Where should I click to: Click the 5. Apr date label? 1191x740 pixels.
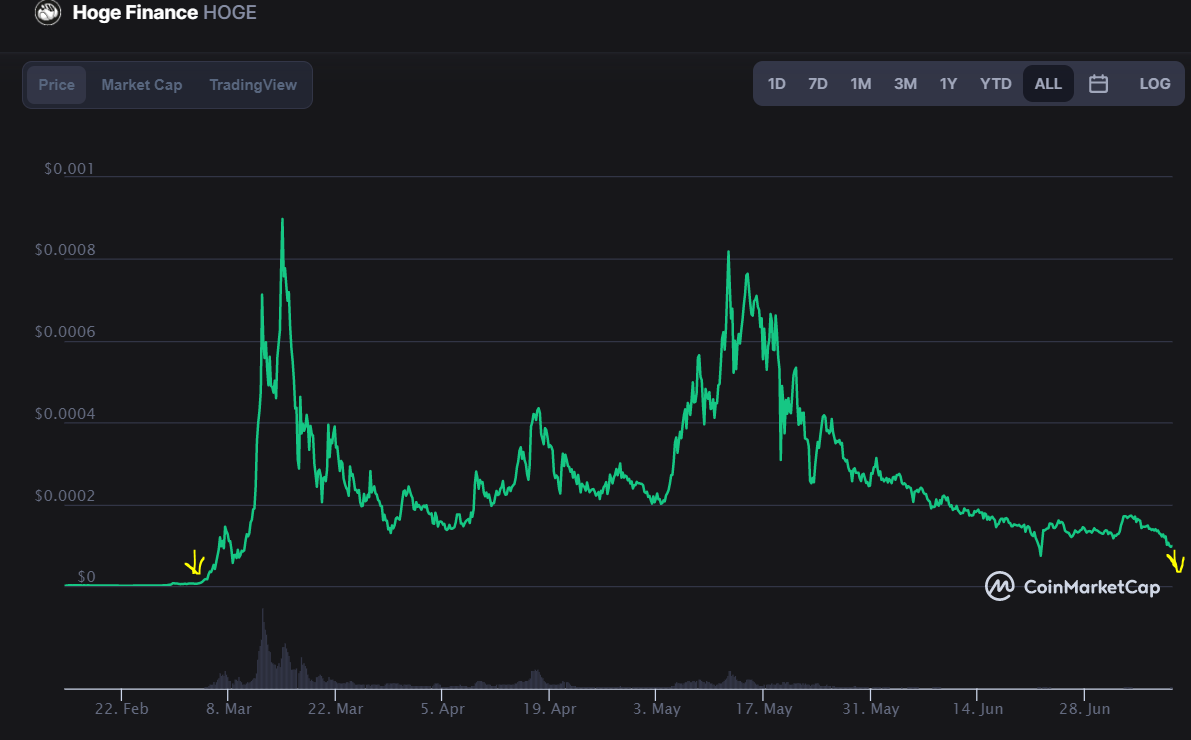coord(442,709)
